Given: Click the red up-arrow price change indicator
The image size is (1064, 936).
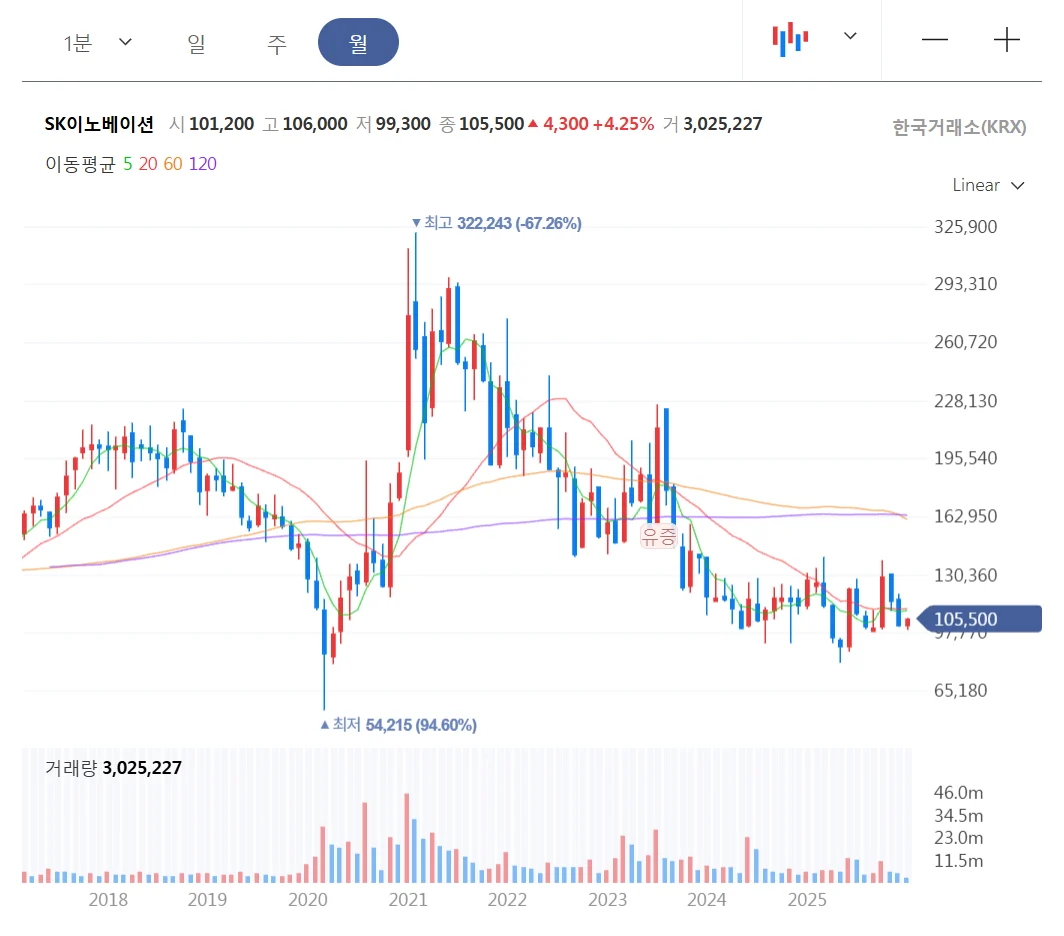Looking at the screenshot, I should (533, 124).
